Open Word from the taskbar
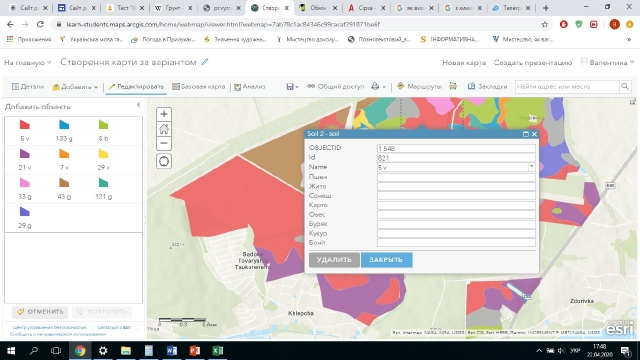The height and width of the screenshot is (360, 640). (x=172, y=351)
